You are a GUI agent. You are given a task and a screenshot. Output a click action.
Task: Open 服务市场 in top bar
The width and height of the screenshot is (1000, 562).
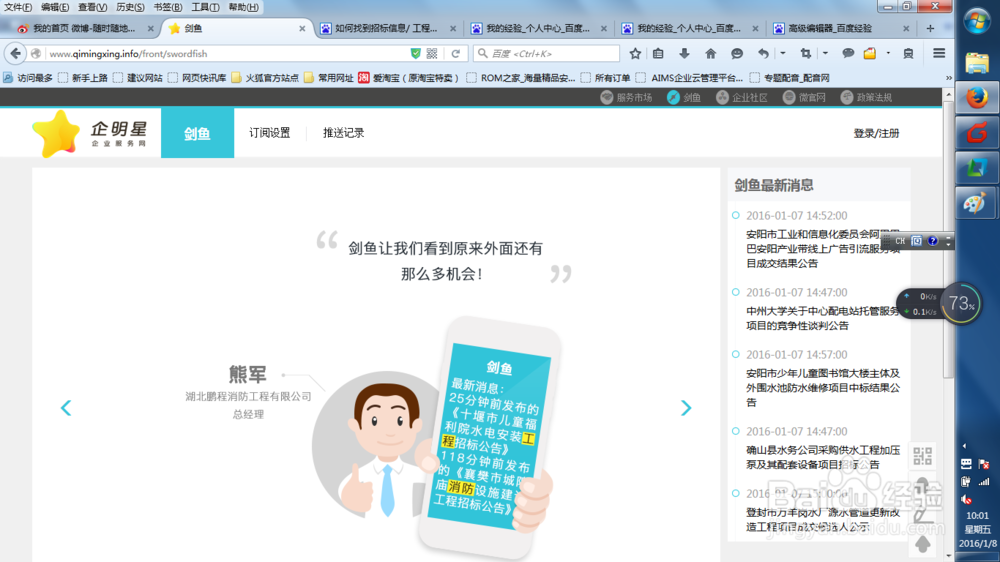(626, 97)
